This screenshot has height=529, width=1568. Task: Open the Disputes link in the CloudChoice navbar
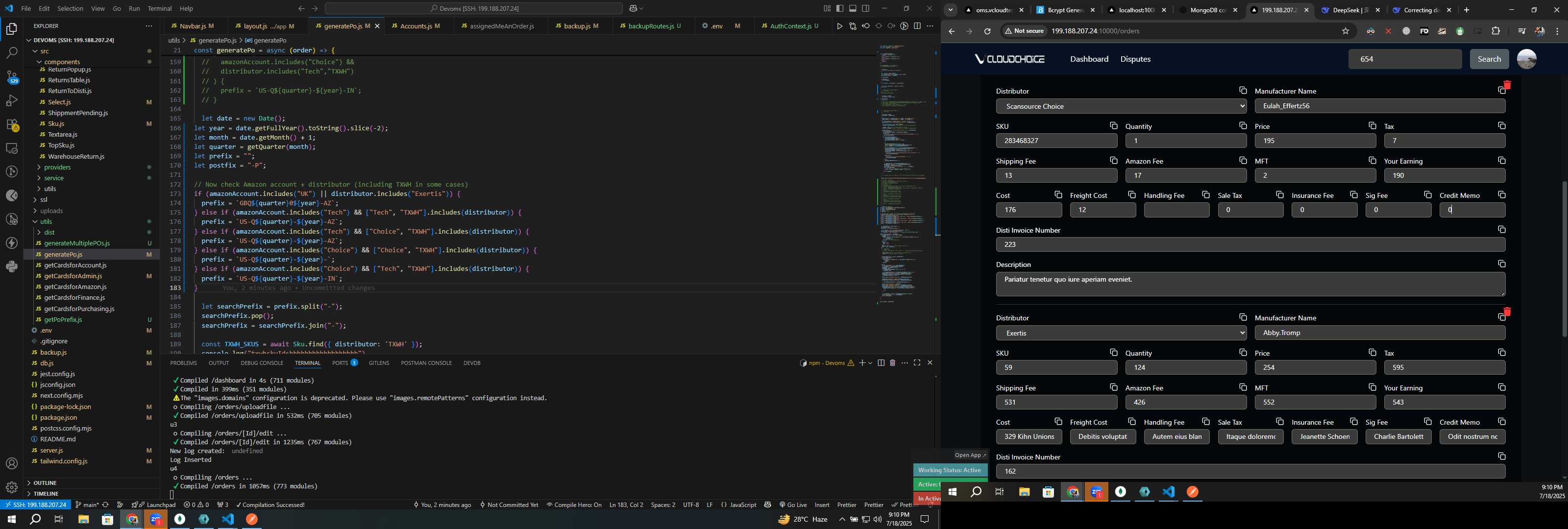tap(1135, 59)
